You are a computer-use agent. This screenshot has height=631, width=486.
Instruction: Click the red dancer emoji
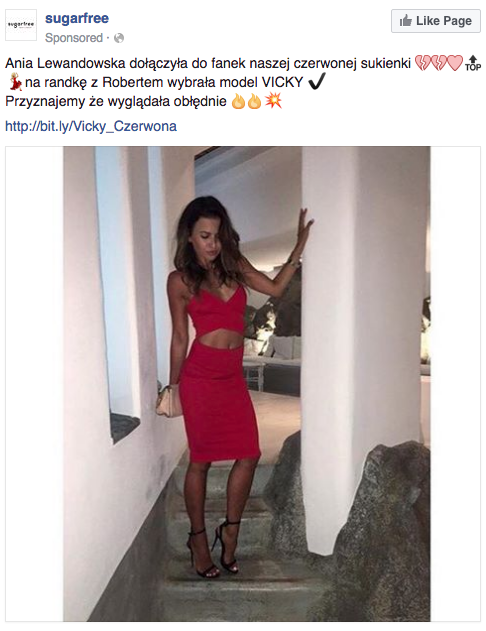[15, 82]
